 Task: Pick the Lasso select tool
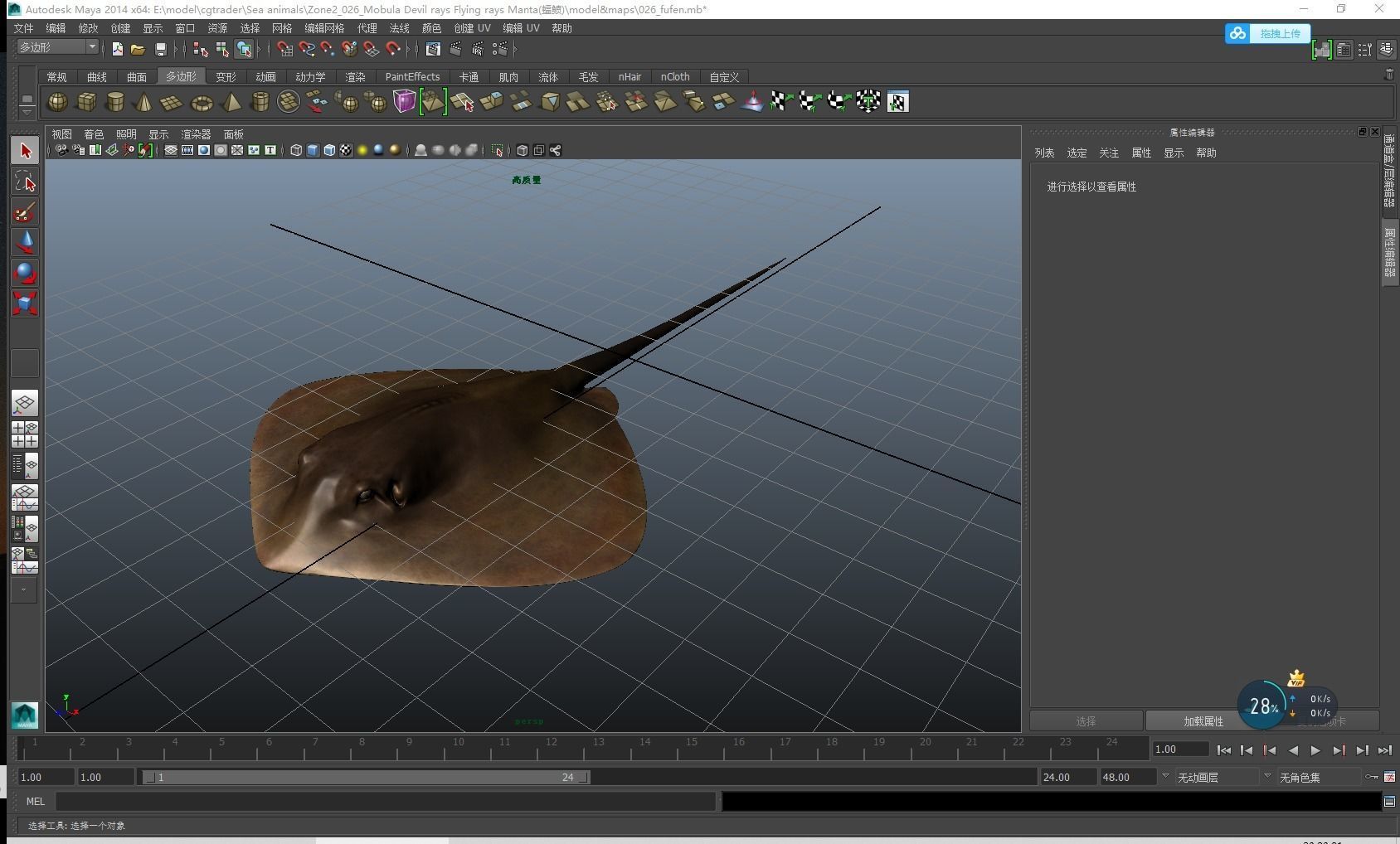point(25,182)
